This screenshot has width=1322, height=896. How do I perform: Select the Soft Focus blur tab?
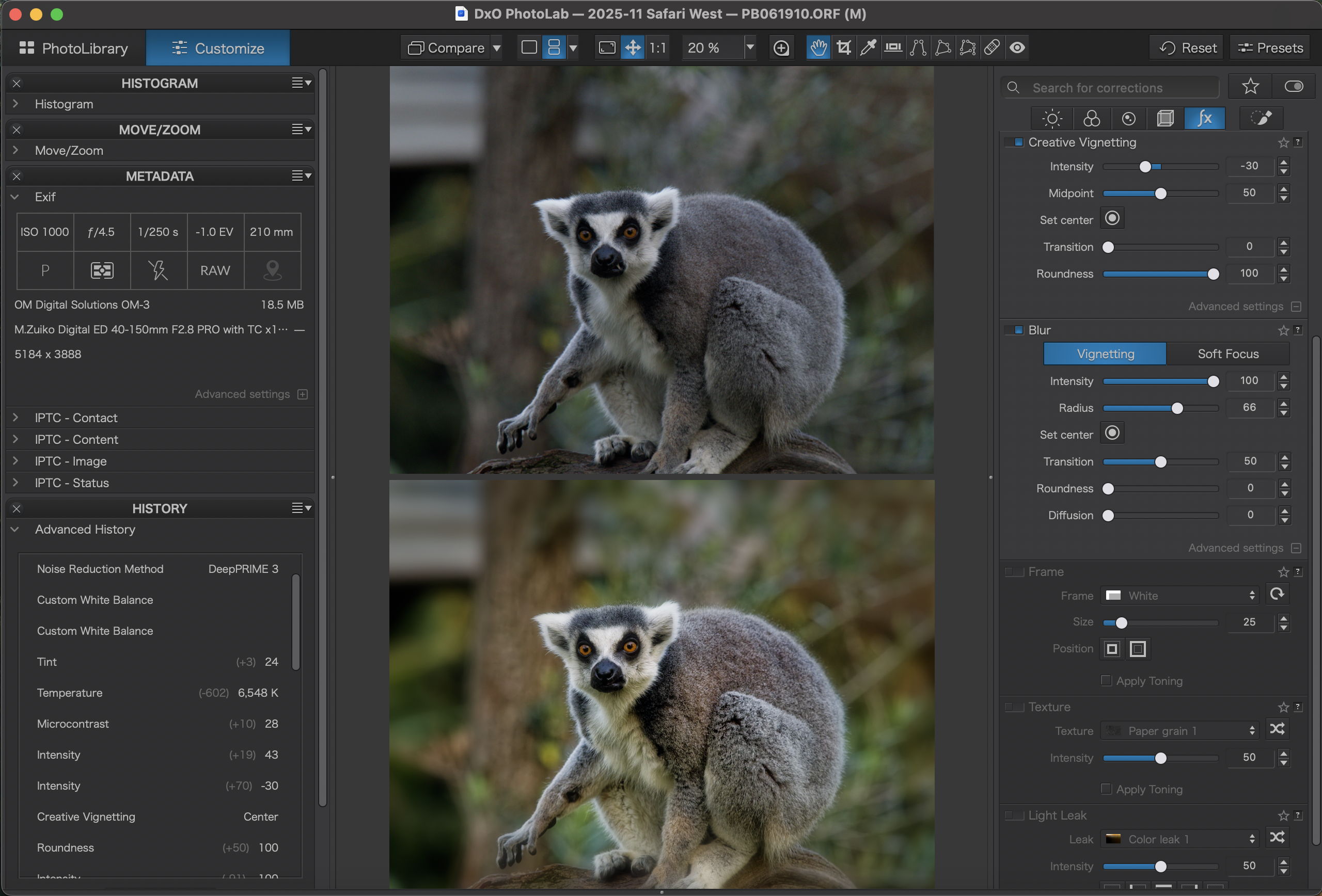[x=1227, y=354]
